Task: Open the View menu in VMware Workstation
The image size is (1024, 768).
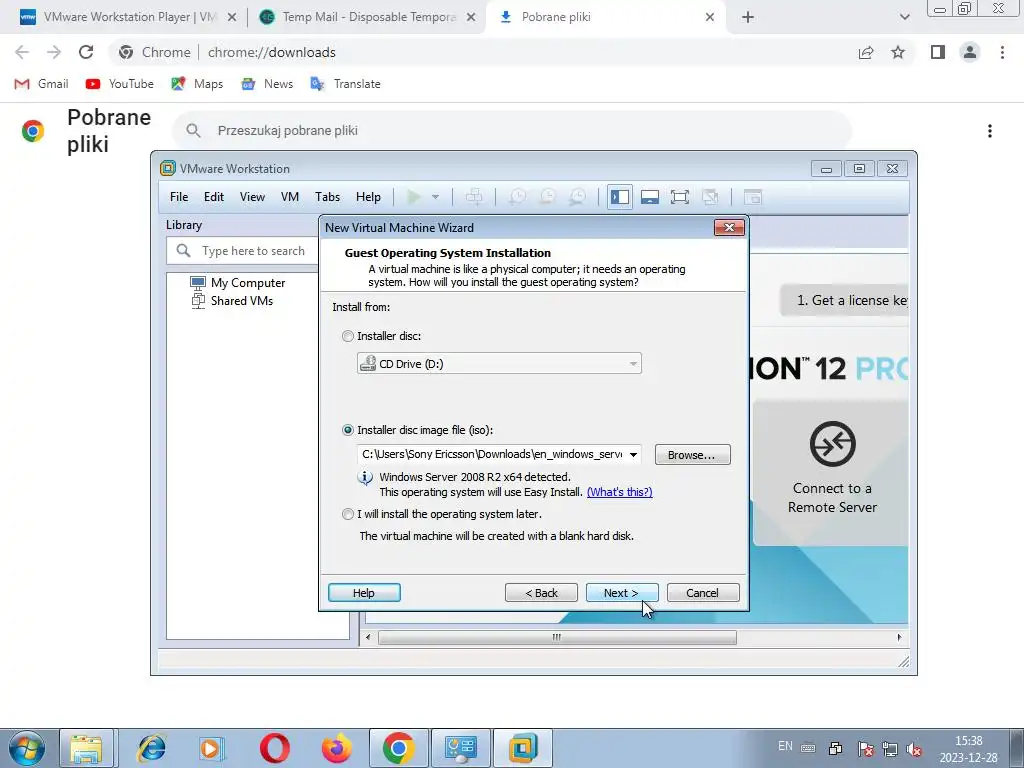Action: 252,197
